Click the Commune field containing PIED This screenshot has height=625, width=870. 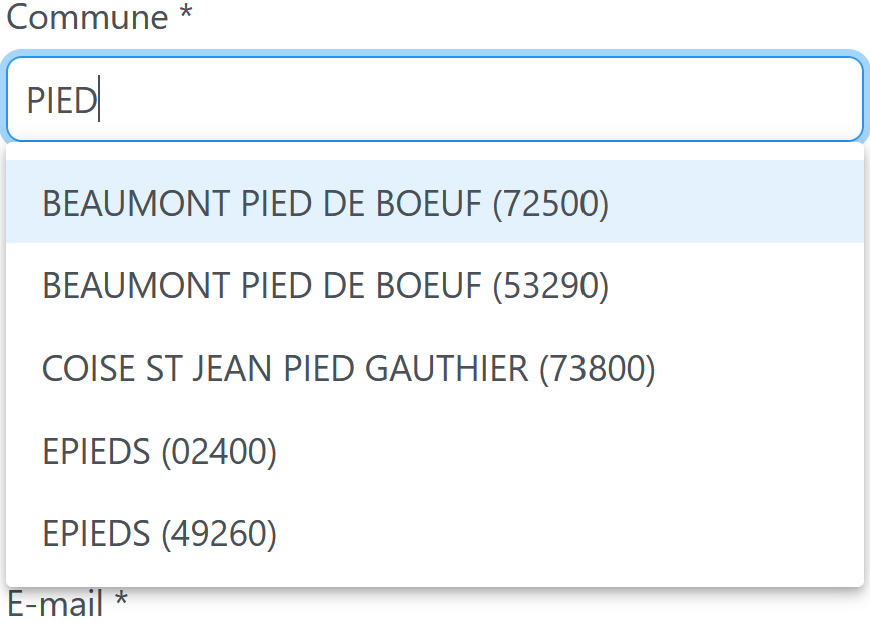click(435, 99)
